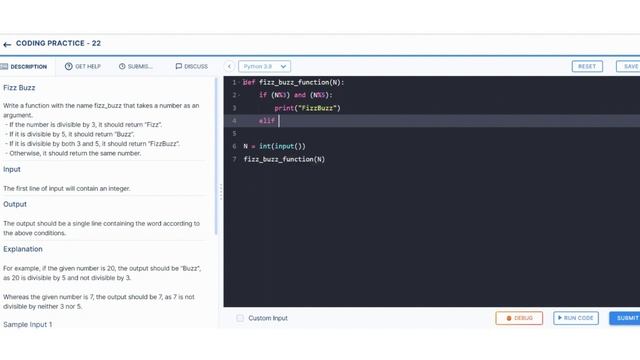Collapse the description panel with chevron button
The width and height of the screenshot is (640, 360).
(229, 67)
